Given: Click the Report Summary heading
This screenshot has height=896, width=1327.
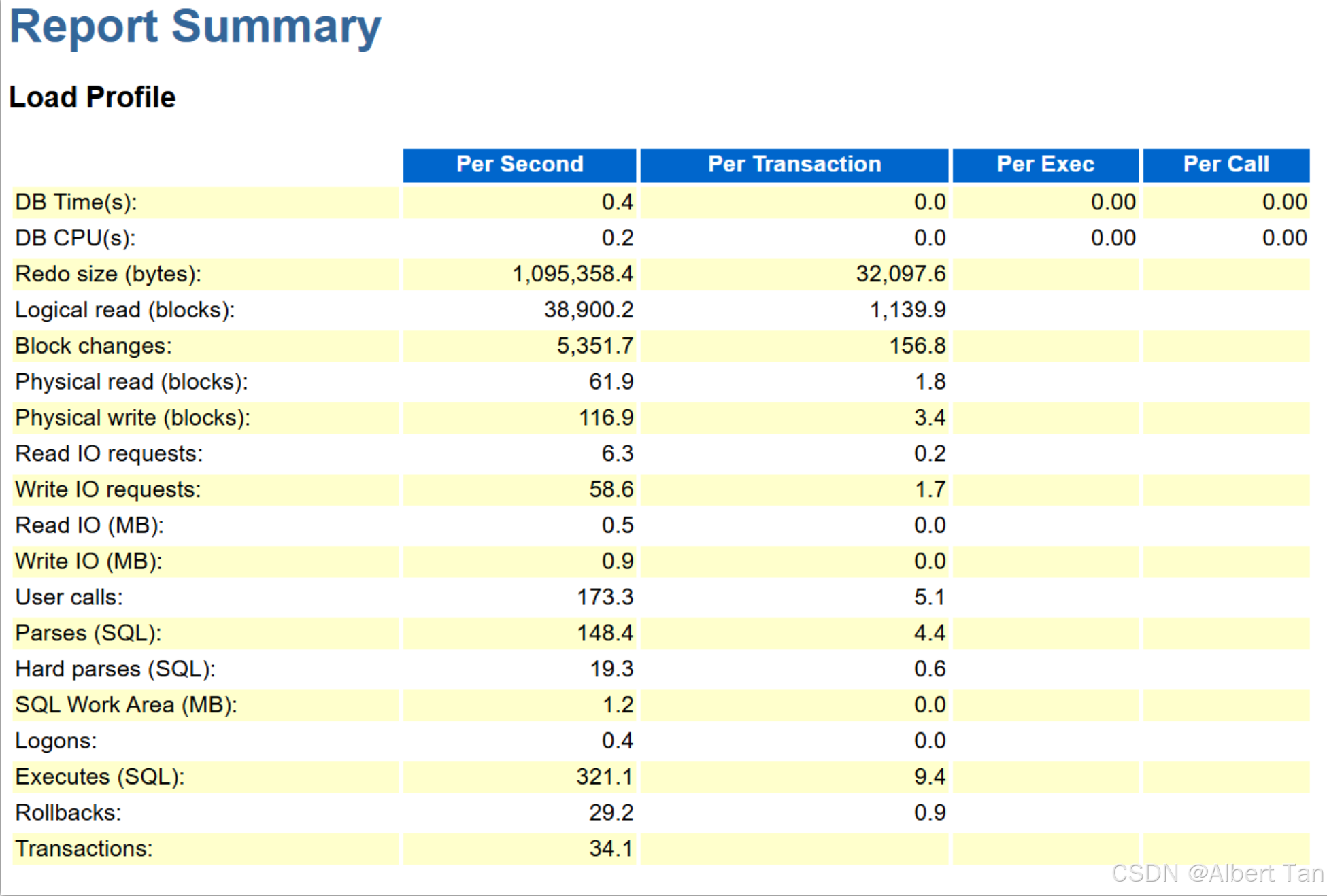Looking at the screenshot, I should [195, 27].
